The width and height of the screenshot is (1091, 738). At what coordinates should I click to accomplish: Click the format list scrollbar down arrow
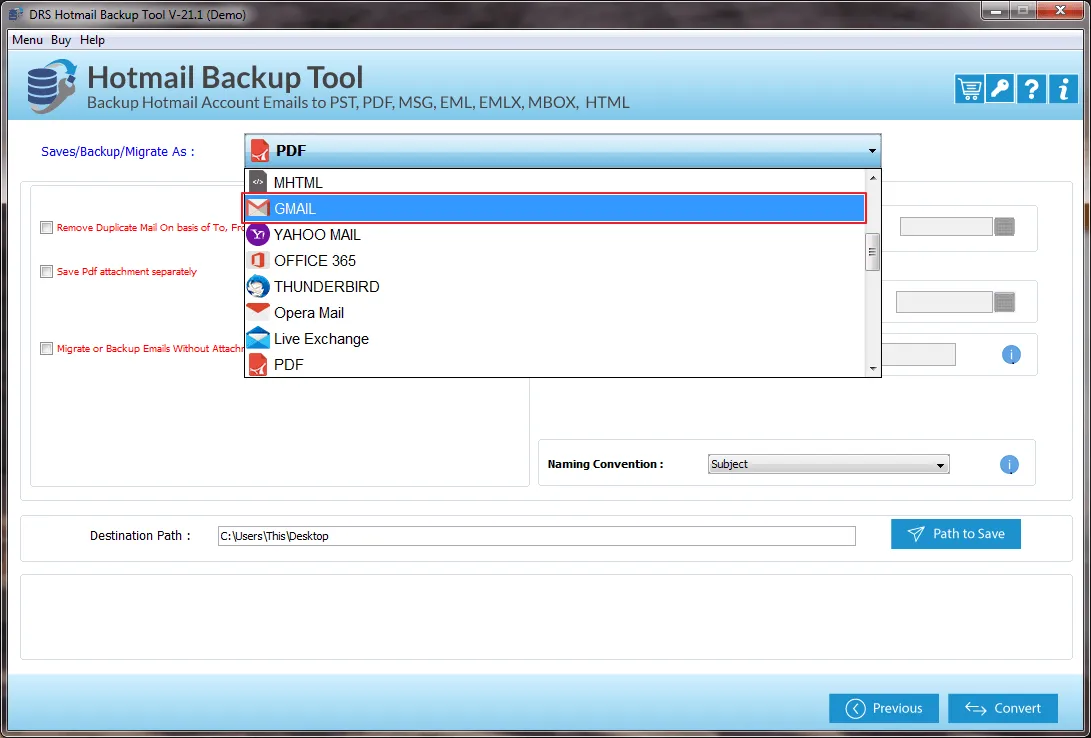point(873,369)
